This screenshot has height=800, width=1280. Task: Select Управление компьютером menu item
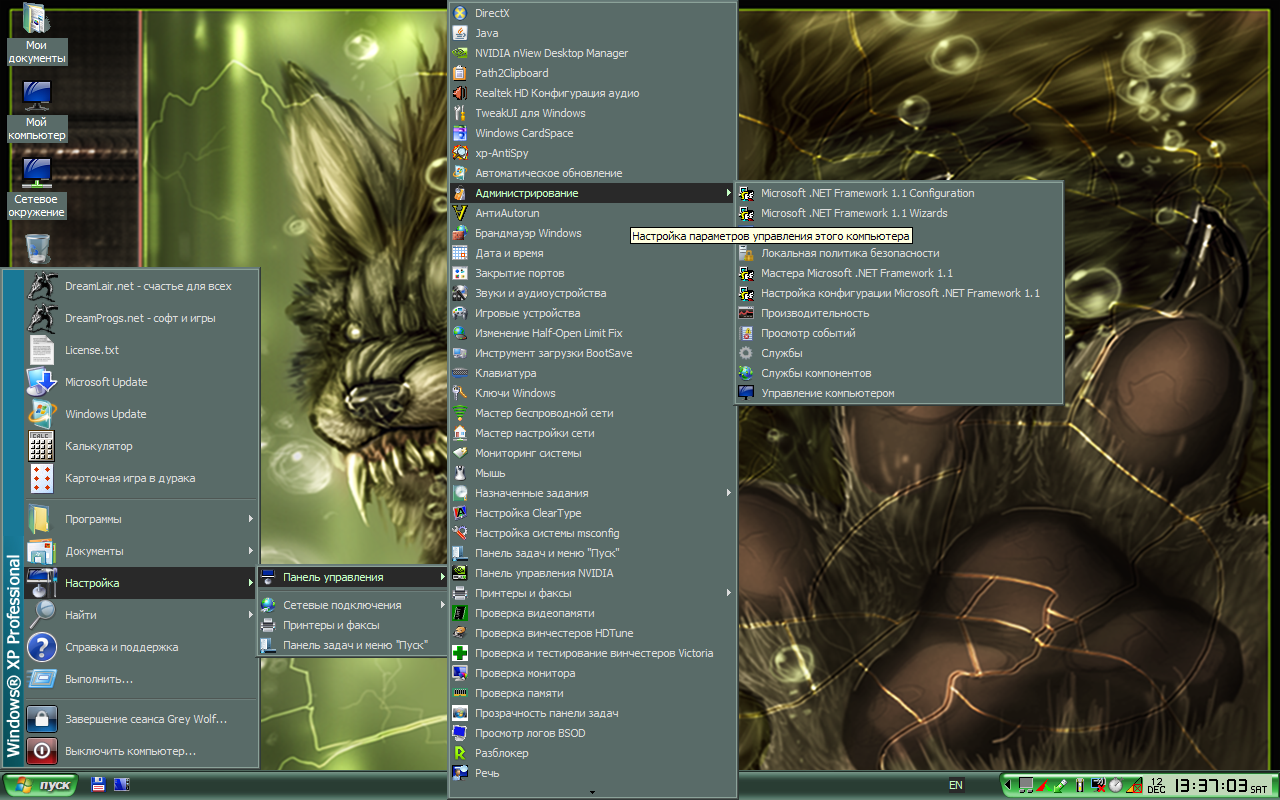coord(827,393)
